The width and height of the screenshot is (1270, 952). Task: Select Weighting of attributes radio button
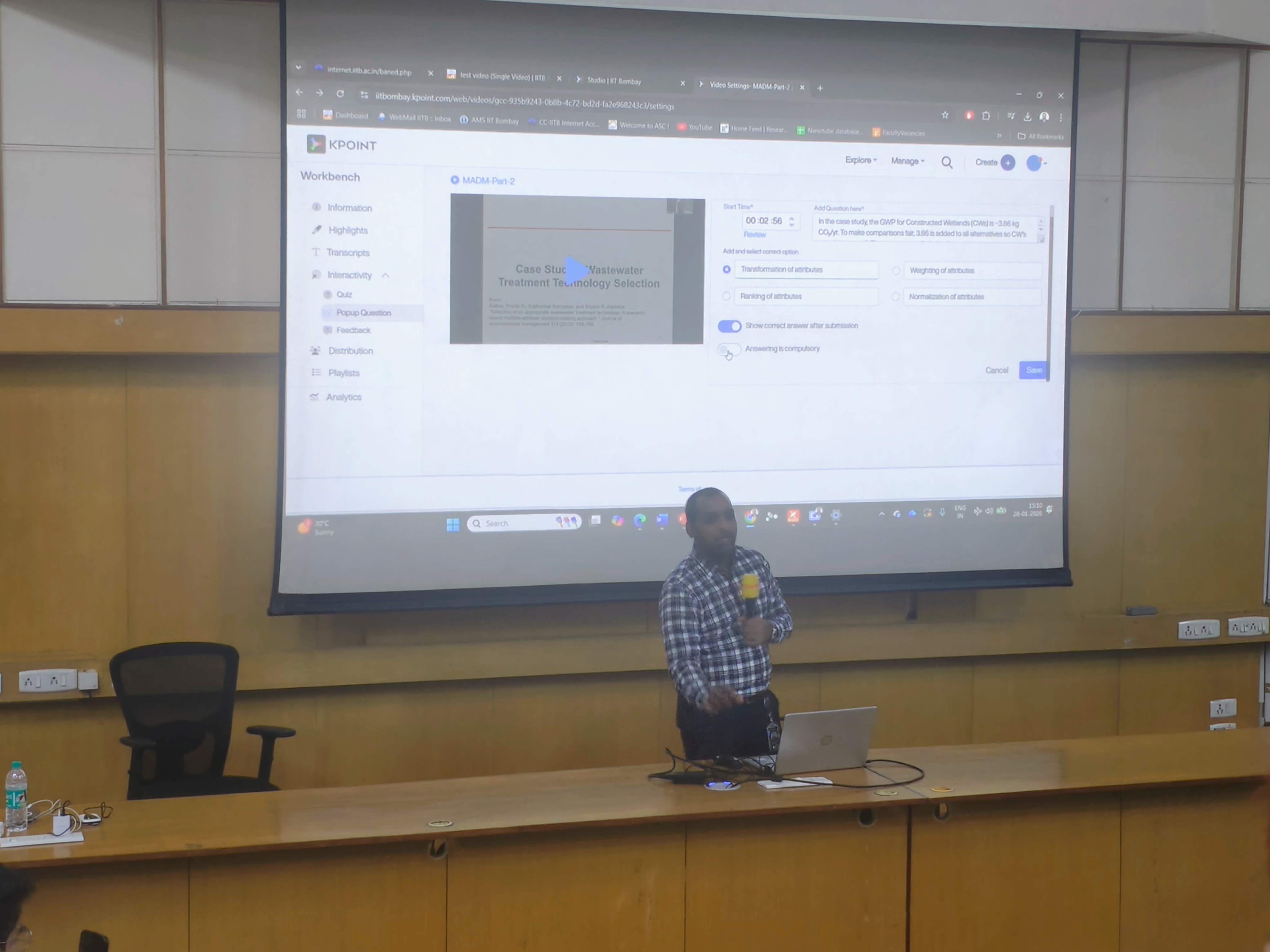click(896, 270)
